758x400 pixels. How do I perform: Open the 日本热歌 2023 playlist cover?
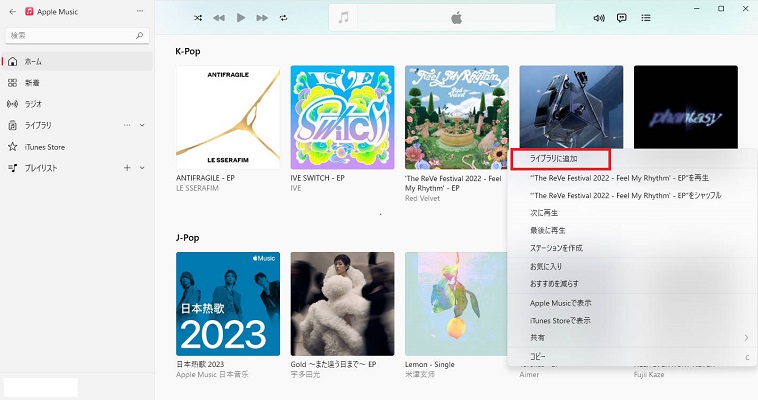point(228,304)
